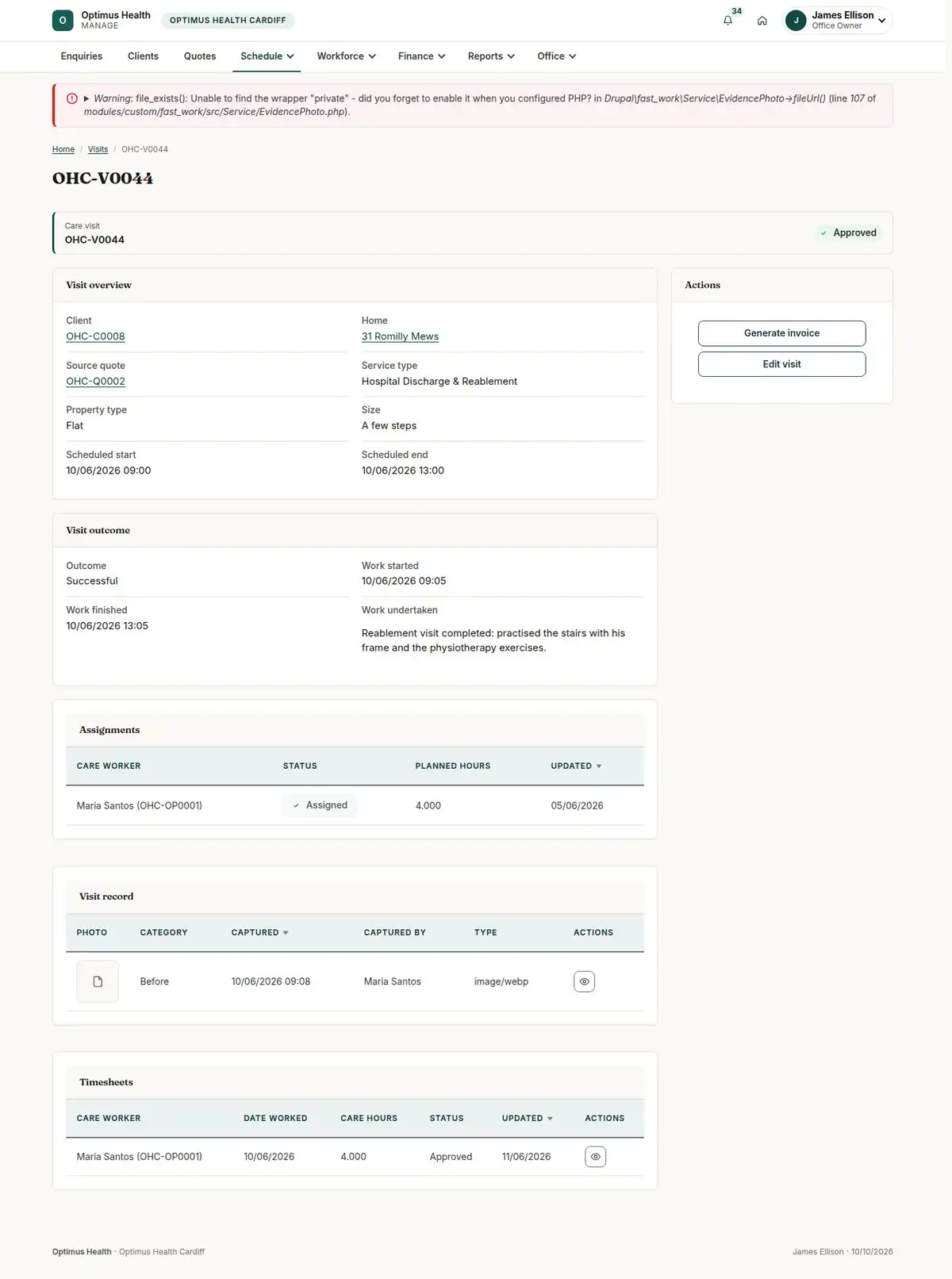The height and width of the screenshot is (1279, 952).
Task: Open source quote OHC-Q0002
Action: click(95, 382)
